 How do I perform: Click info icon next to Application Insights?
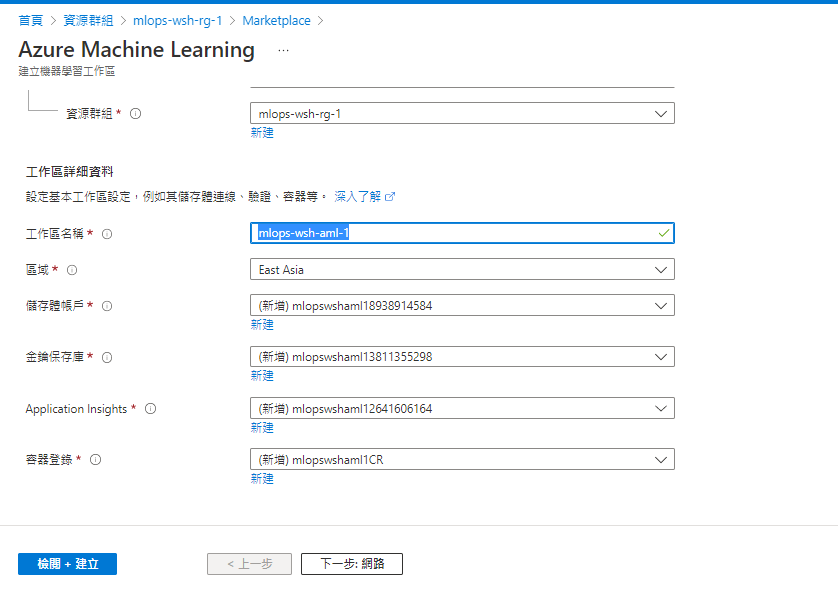click(x=151, y=409)
